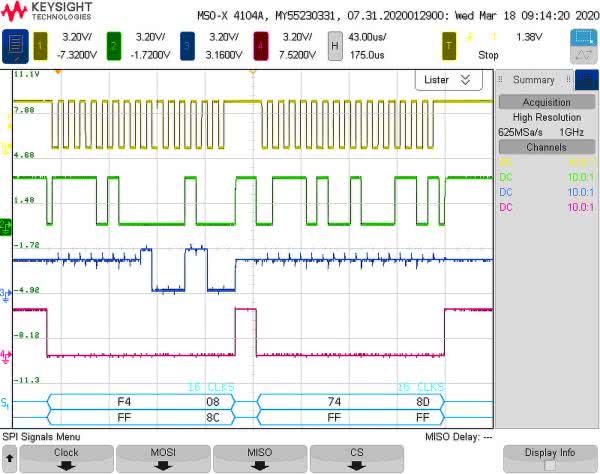This screenshot has height=474, width=600.
Task: Select the blue channel 3 badge
Action: pos(189,45)
